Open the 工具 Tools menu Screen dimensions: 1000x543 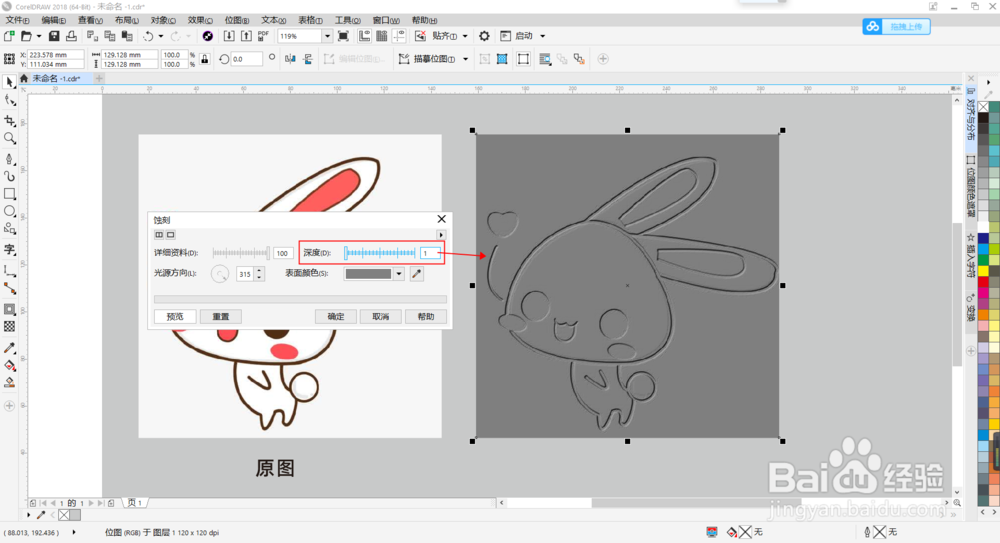coord(348,20)
